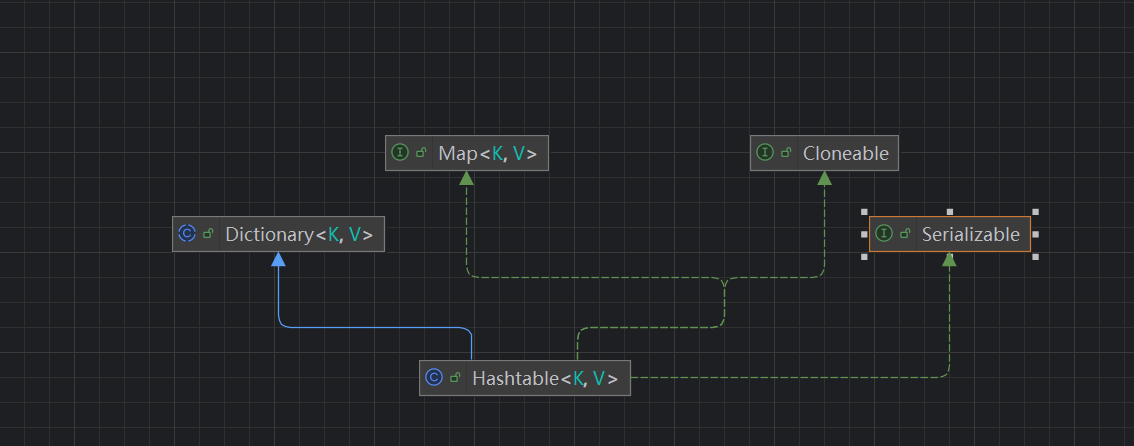Select the Dictionary<K, V> node label
Screen dimensions: 1134x446
point(298,235)
